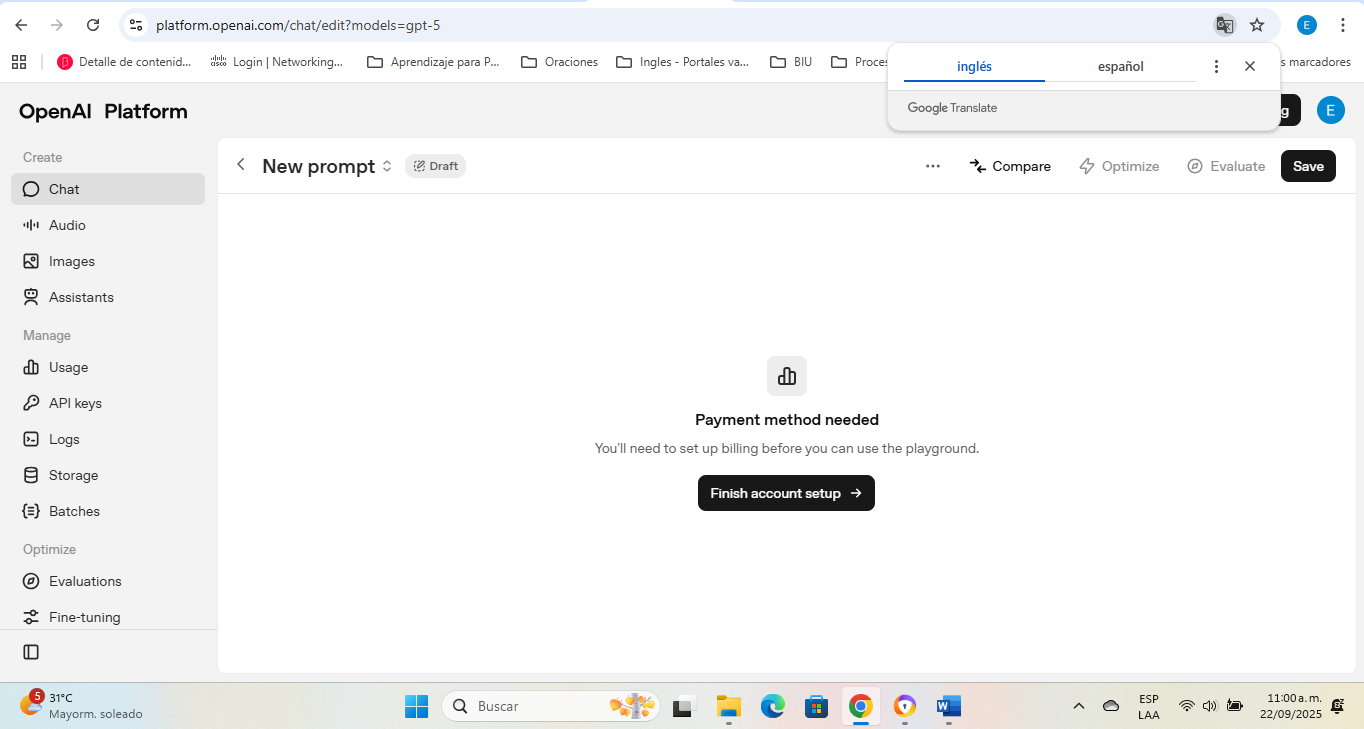Select inglés tab in Google Translate popup
1364x729 pixels.
point(974,66)
